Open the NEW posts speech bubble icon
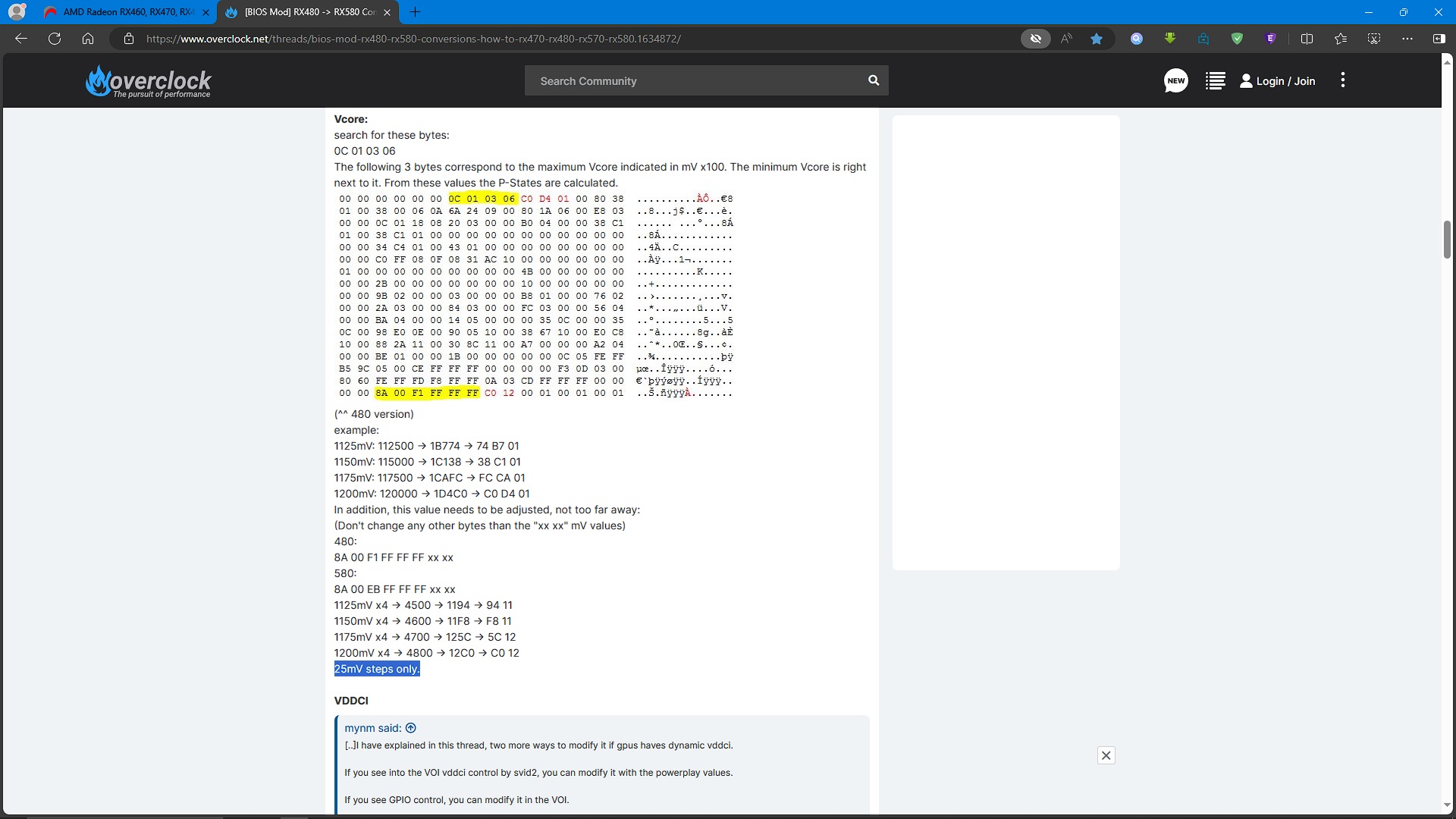This screenshot has width=1456, height=819. tap(1175, 80)
